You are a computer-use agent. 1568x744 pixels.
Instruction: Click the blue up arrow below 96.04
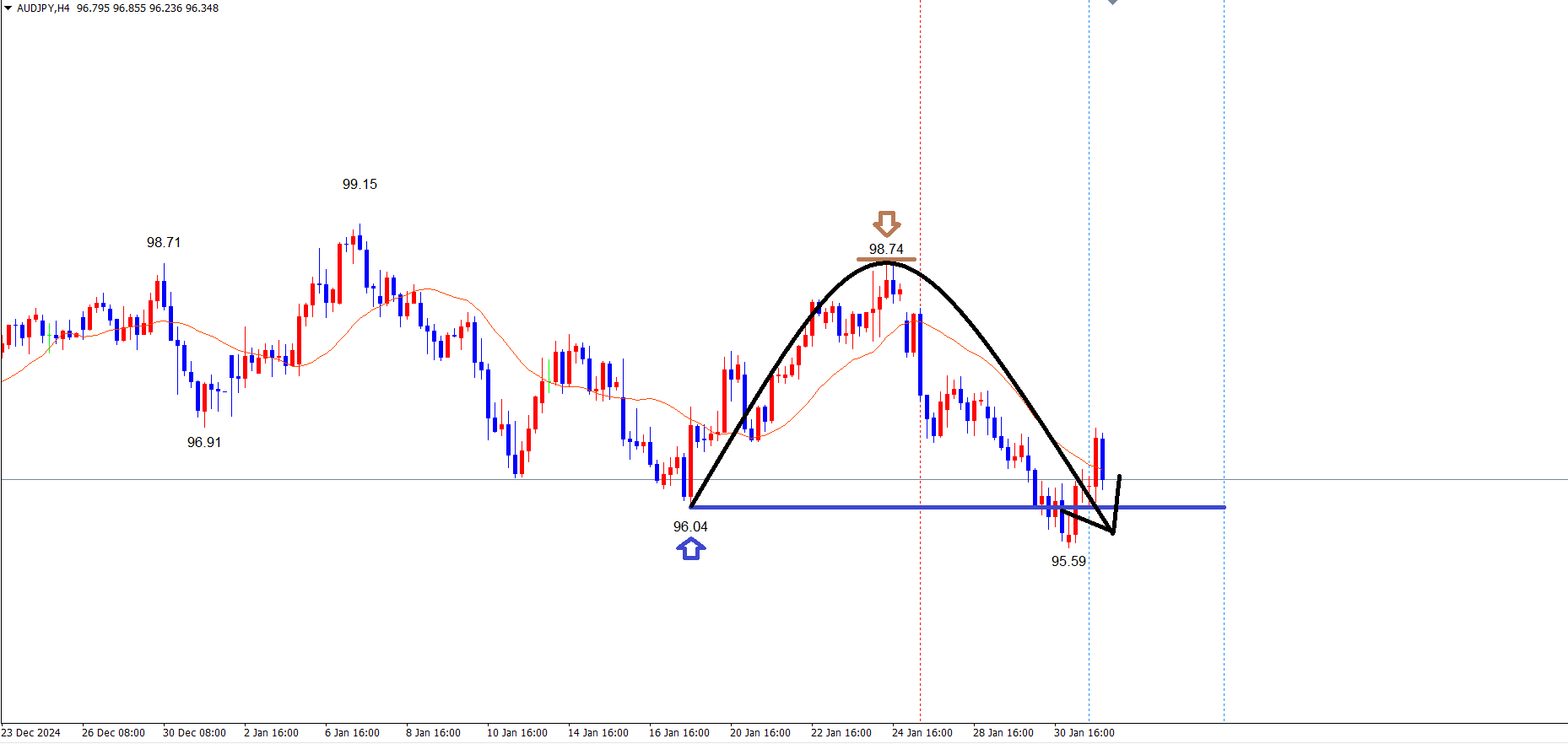click(x=690, y=550)
